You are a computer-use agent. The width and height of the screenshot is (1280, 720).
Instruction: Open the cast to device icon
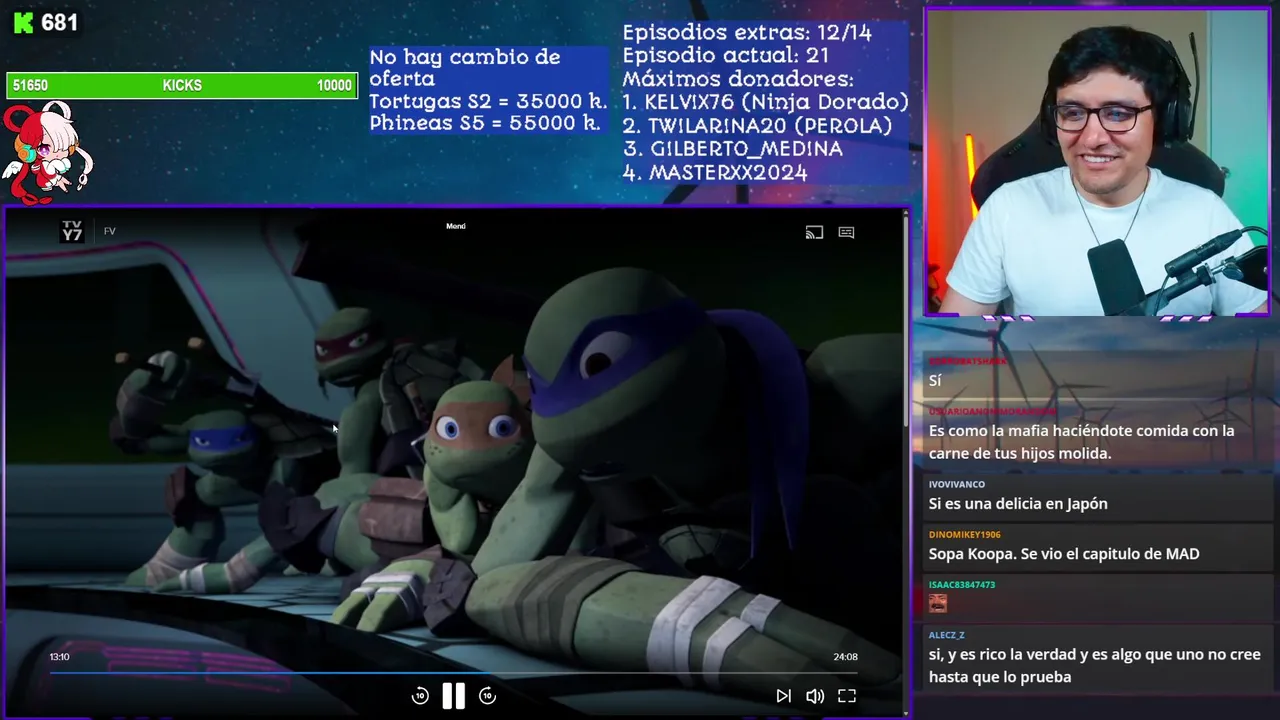pyautogui.click(x=814, y=232)
